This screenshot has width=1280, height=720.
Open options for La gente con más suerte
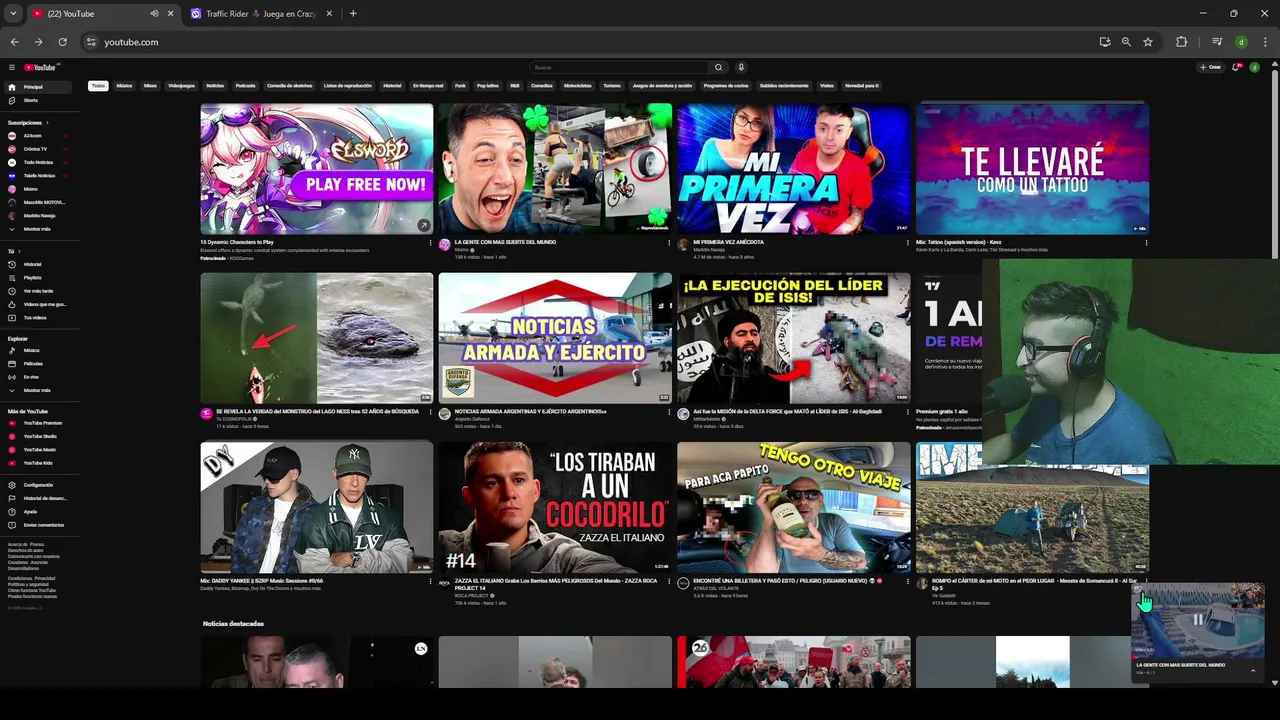point(669,242)
